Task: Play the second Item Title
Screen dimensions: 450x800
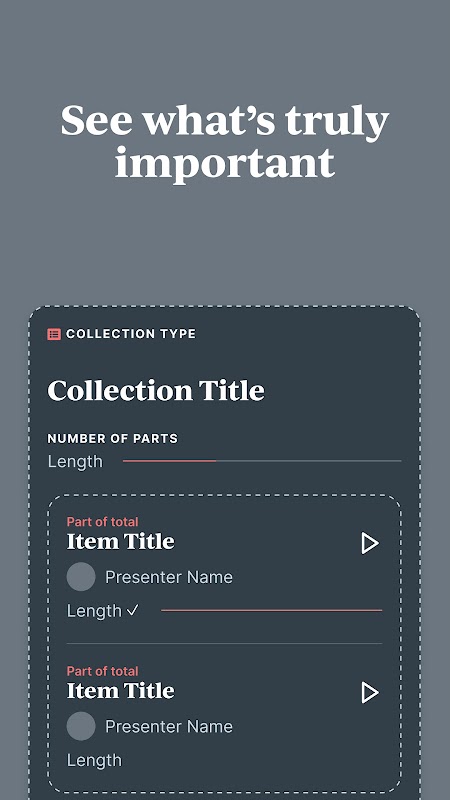Action: [x=370, y=693]
